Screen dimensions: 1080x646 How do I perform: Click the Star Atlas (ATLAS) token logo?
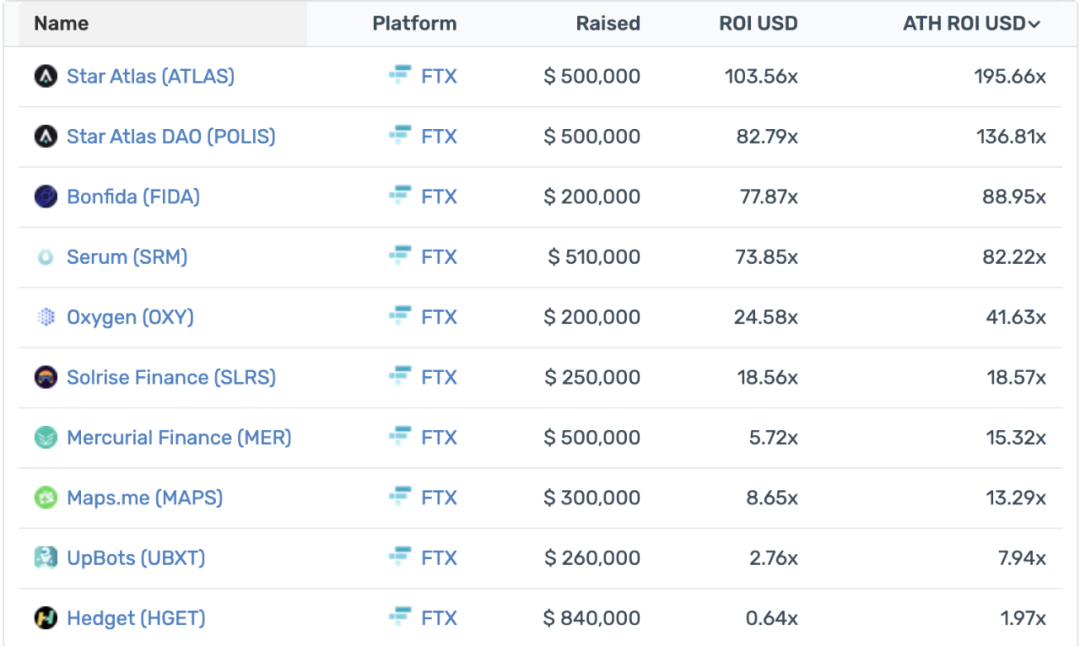coord(46,77)
